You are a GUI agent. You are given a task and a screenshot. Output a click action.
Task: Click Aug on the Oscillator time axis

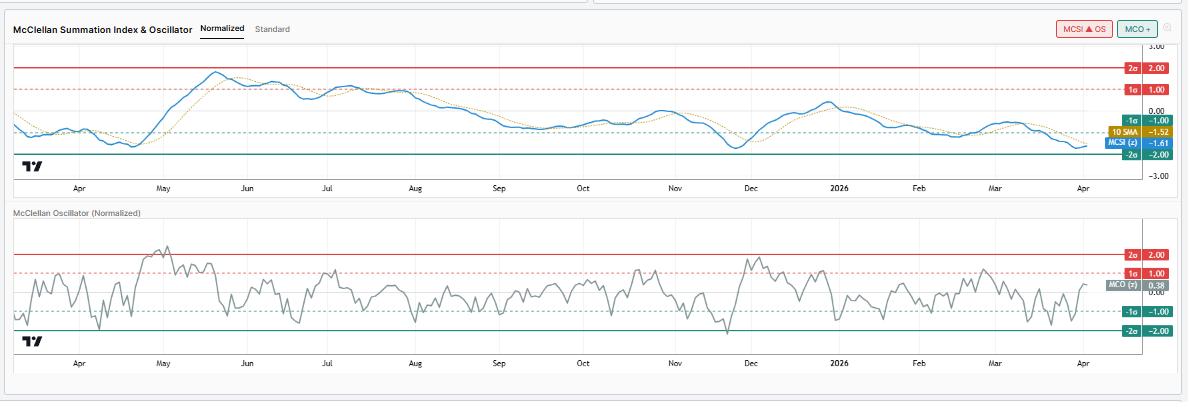pos(414,362)
